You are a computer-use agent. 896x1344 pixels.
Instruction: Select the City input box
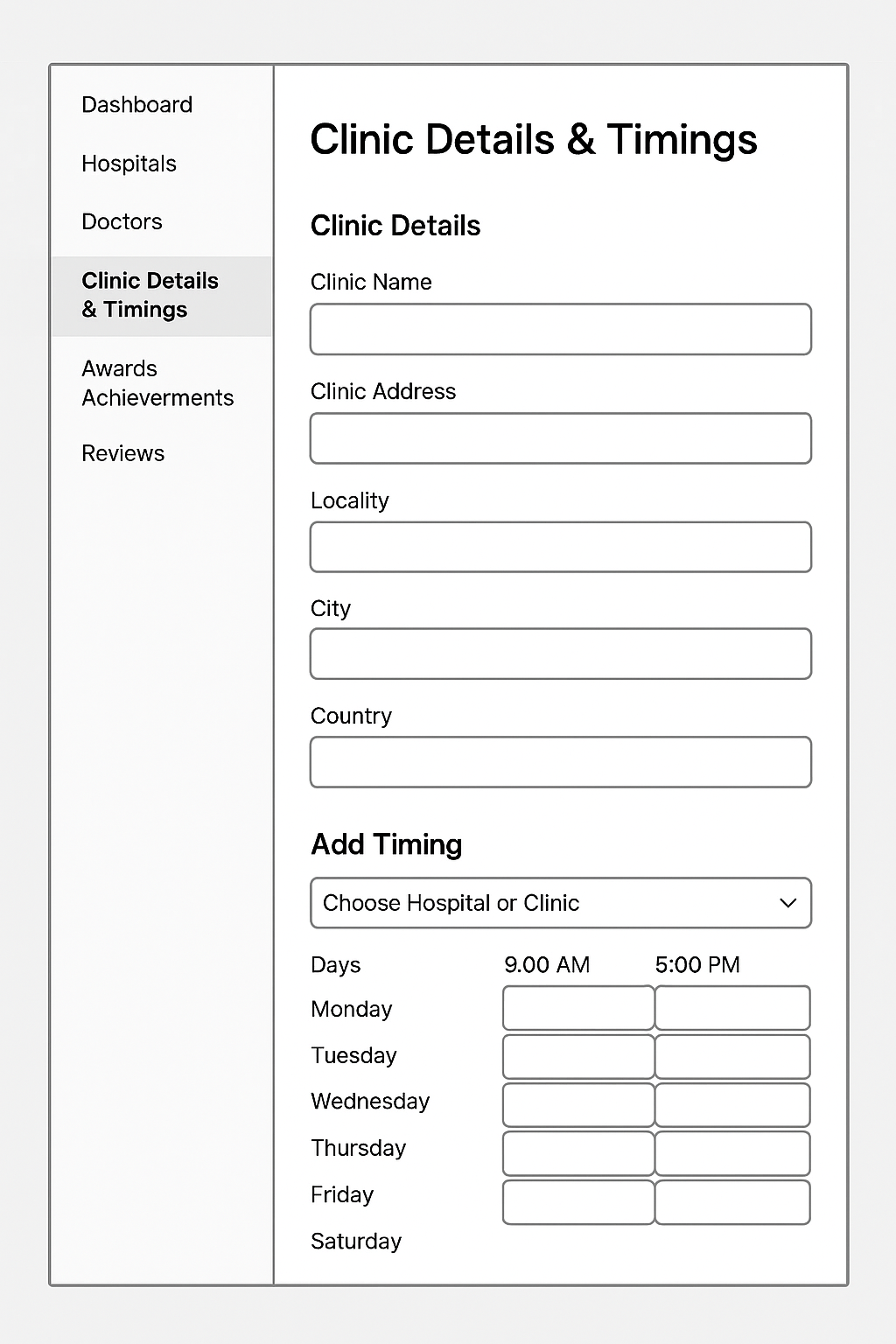[560, 654]
